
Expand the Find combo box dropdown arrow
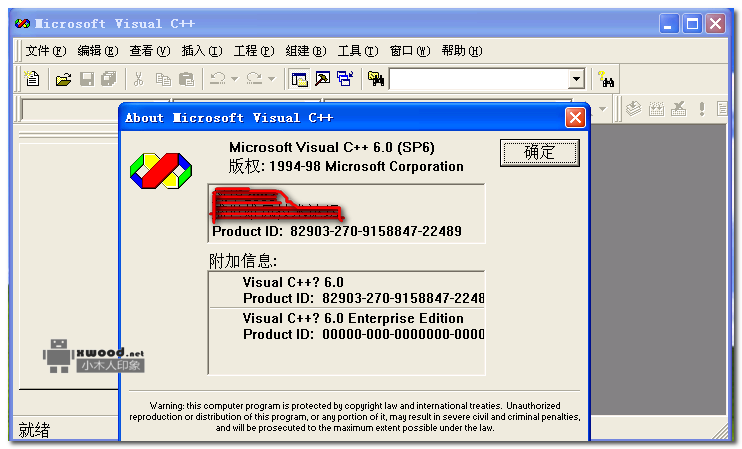576,79
